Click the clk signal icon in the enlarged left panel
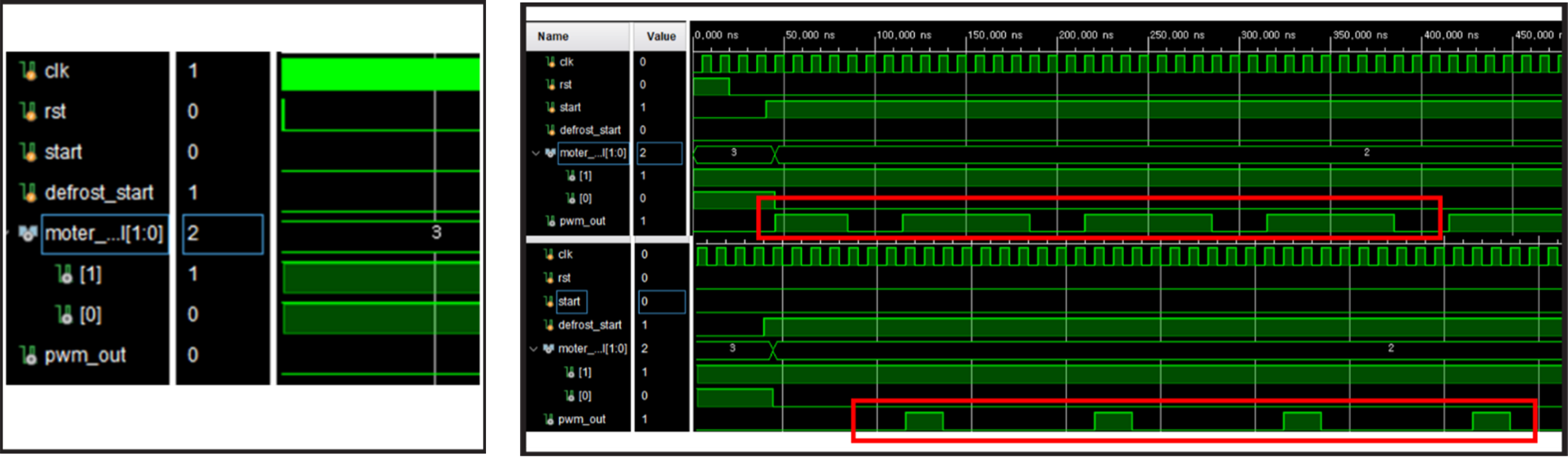Viewport: 1568px width, 457px height. tap(28, 71)
